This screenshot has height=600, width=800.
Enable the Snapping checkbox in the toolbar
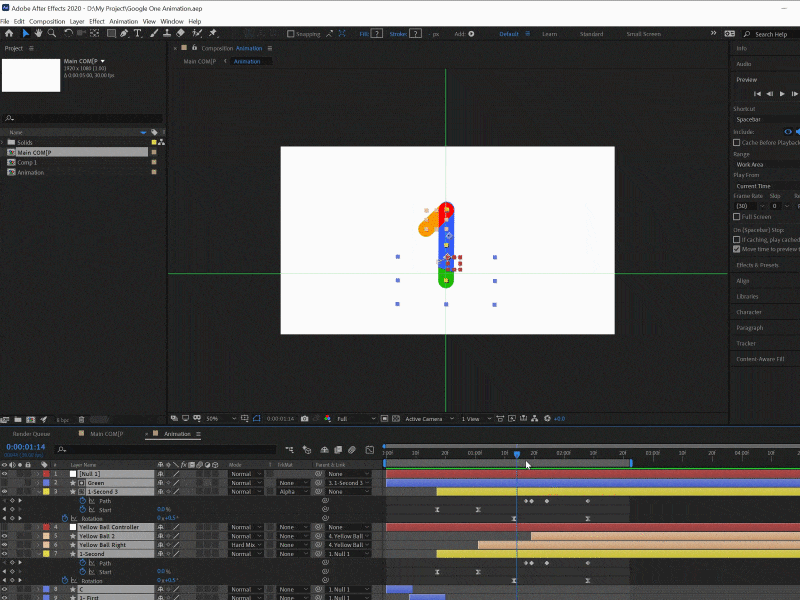click(291, 33)
